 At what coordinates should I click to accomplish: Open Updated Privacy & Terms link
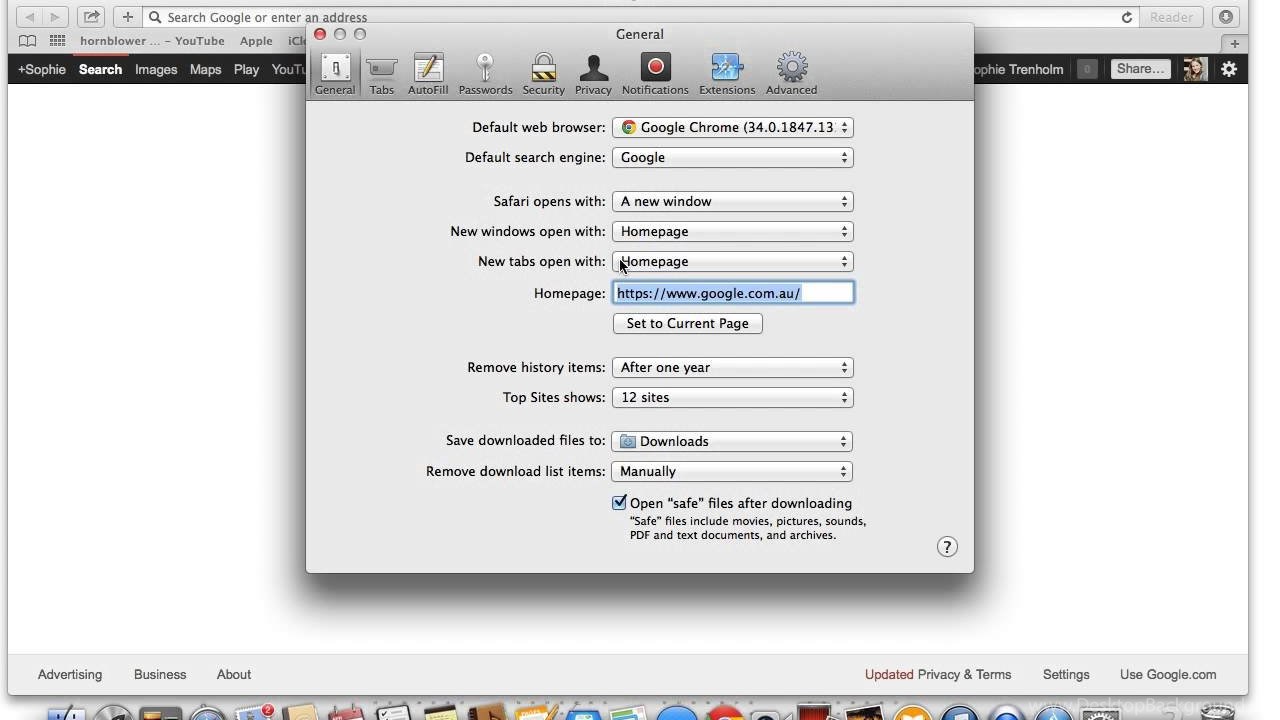[x=938, y=674]
